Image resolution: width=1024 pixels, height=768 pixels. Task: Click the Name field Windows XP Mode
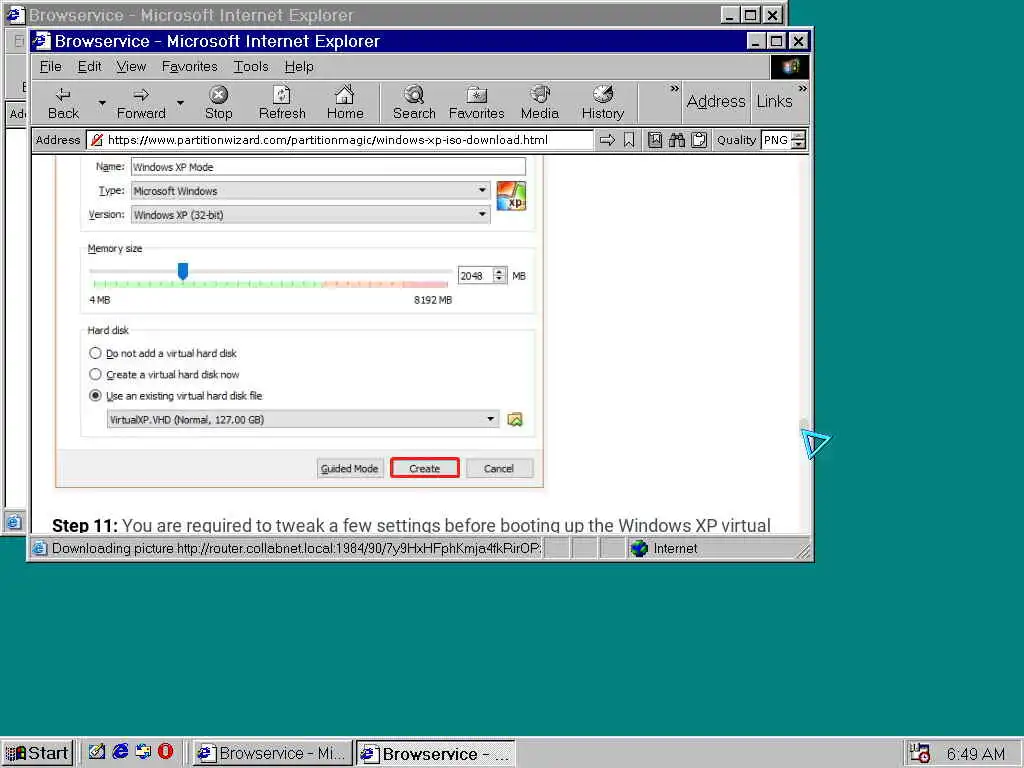tap(328, 167)
